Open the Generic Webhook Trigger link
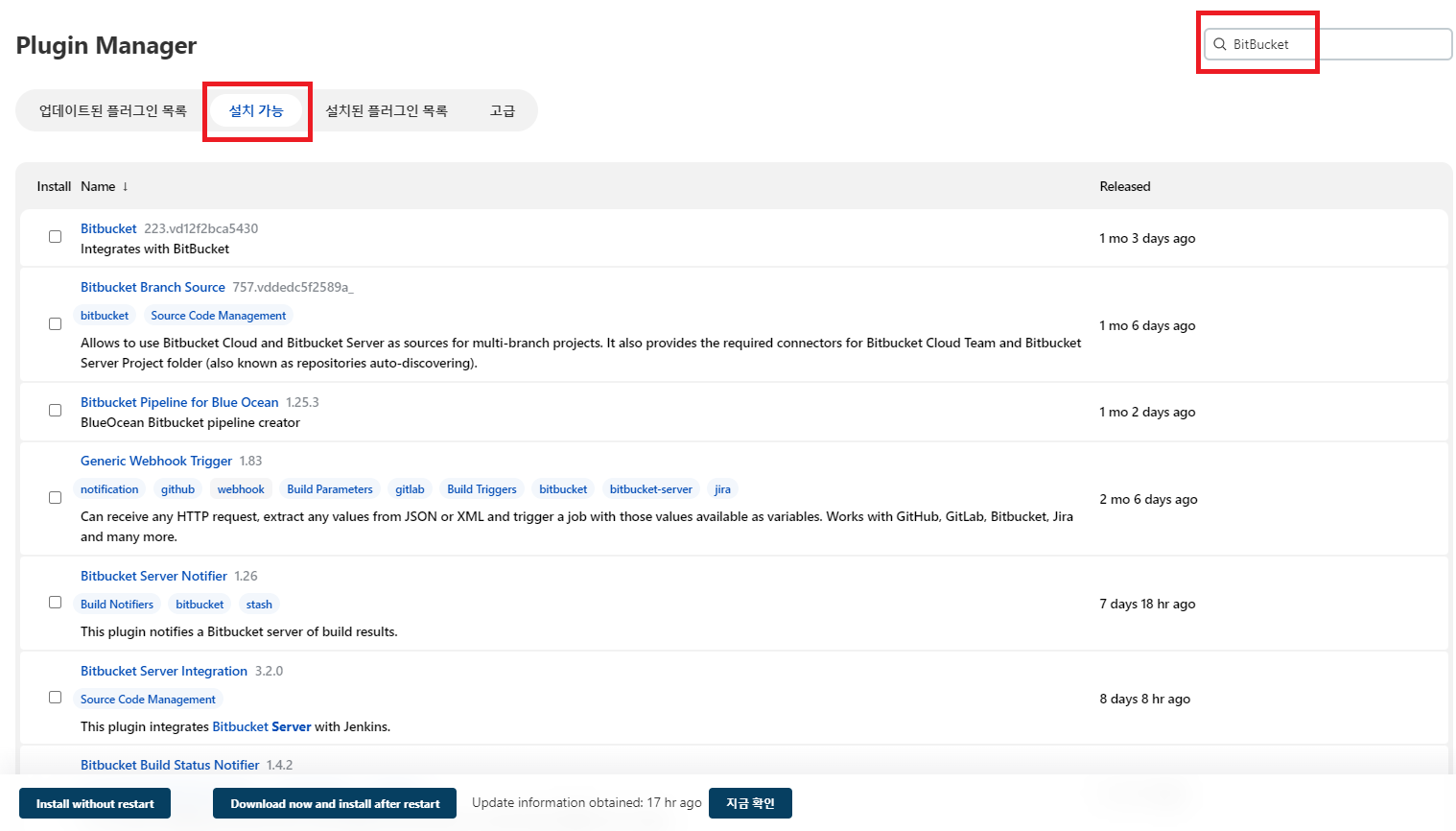Screen dimensions: 1456x831 click(x=156, y=461)
